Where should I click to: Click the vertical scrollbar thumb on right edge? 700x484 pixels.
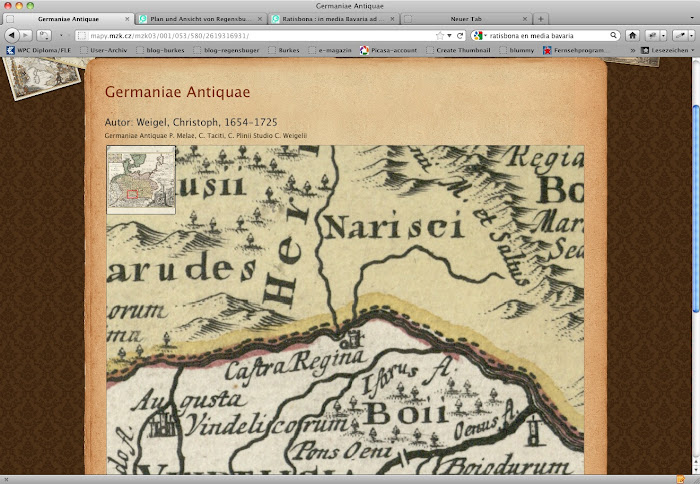(696, 209)
